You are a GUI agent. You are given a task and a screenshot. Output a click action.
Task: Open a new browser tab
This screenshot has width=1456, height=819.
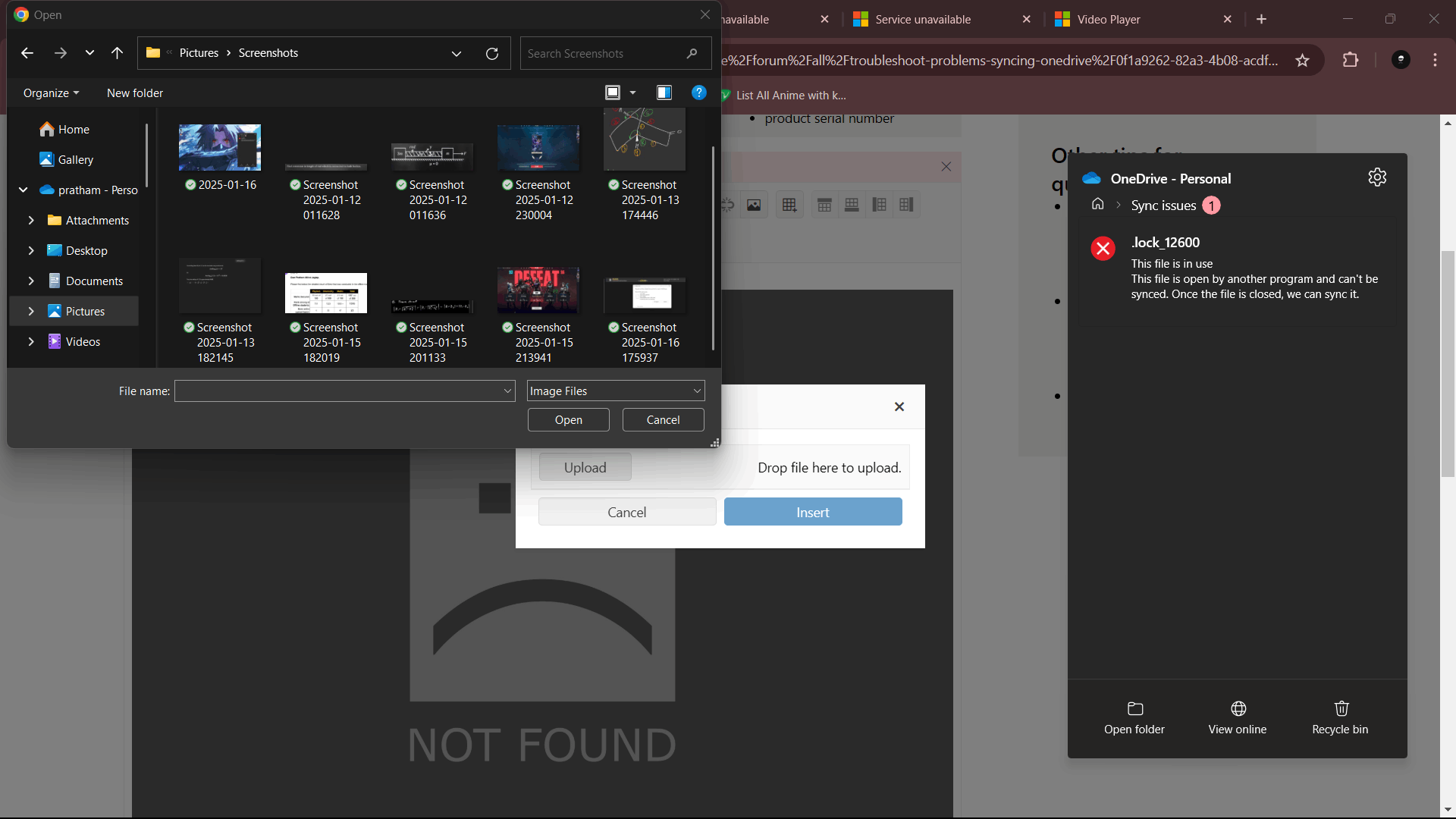(1262, 20)
